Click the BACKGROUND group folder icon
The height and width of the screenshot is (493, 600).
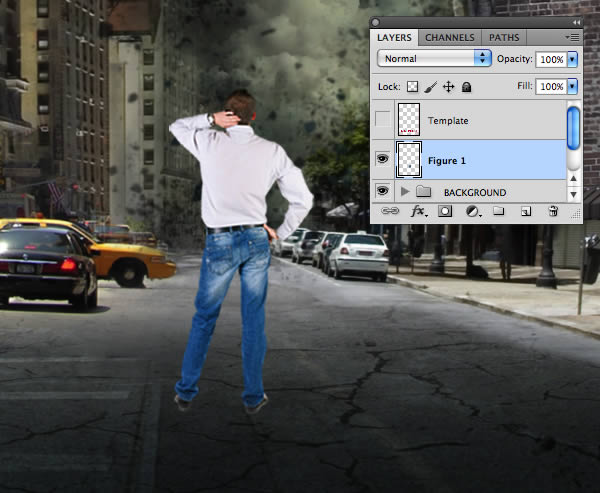click(424, 191)
